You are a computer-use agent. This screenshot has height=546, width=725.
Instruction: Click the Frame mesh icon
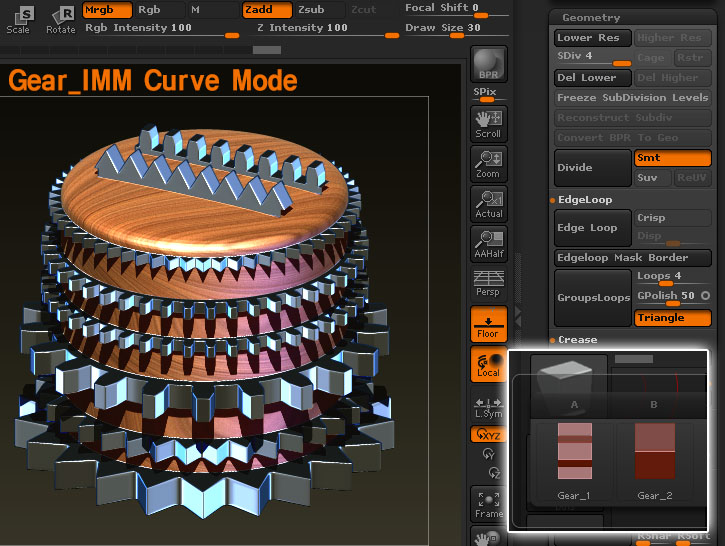coord(488,503)
